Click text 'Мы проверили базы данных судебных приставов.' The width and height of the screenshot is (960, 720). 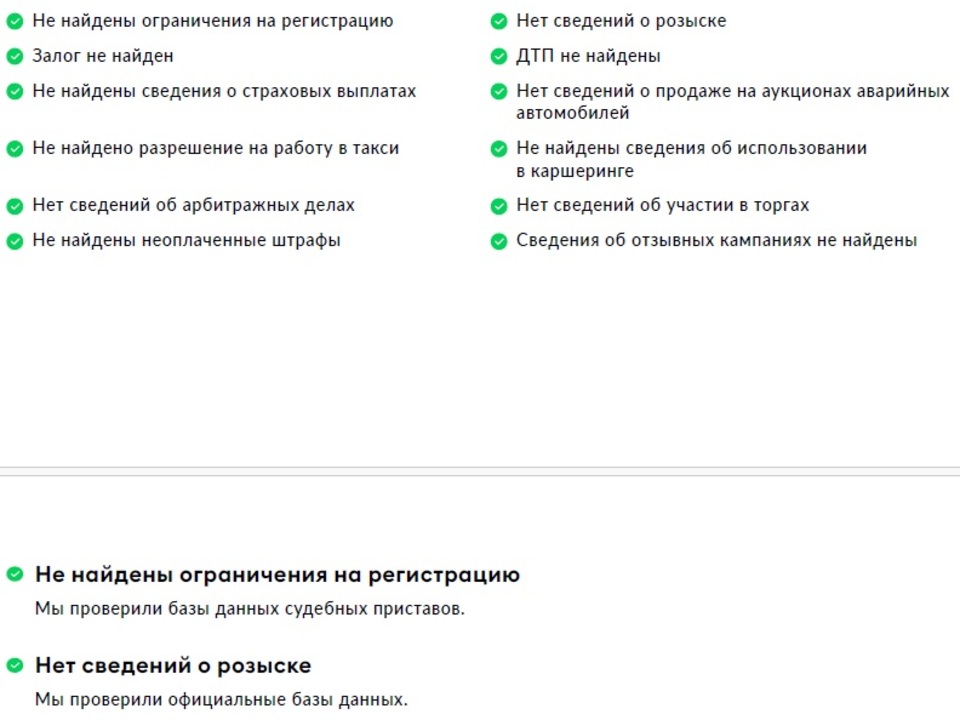(250, 608)
